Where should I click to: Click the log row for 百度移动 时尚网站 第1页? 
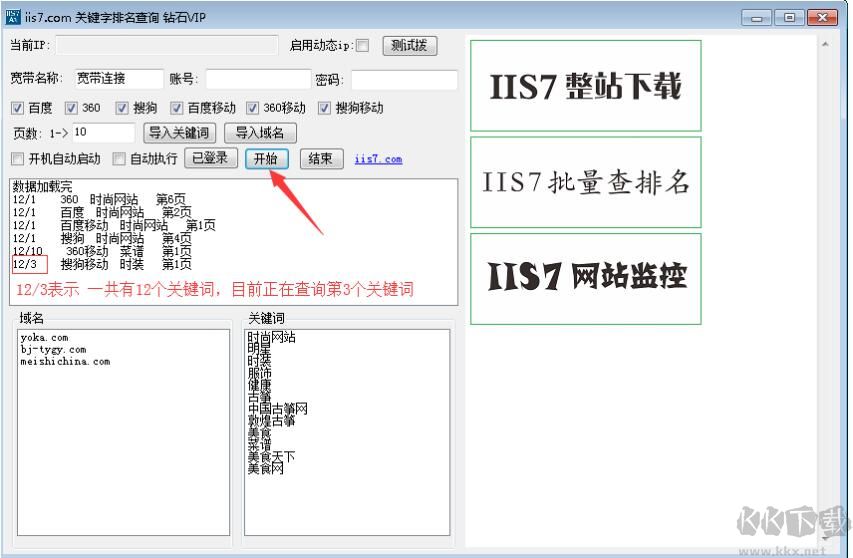pos(114,225)
